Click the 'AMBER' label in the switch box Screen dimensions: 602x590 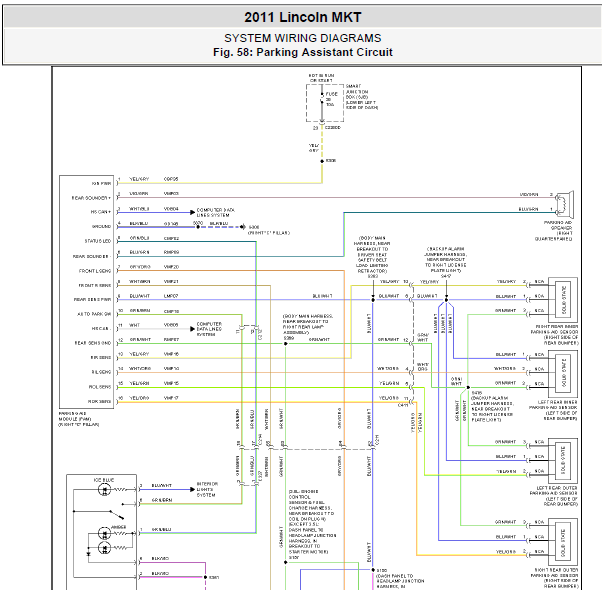pos(119,527)
